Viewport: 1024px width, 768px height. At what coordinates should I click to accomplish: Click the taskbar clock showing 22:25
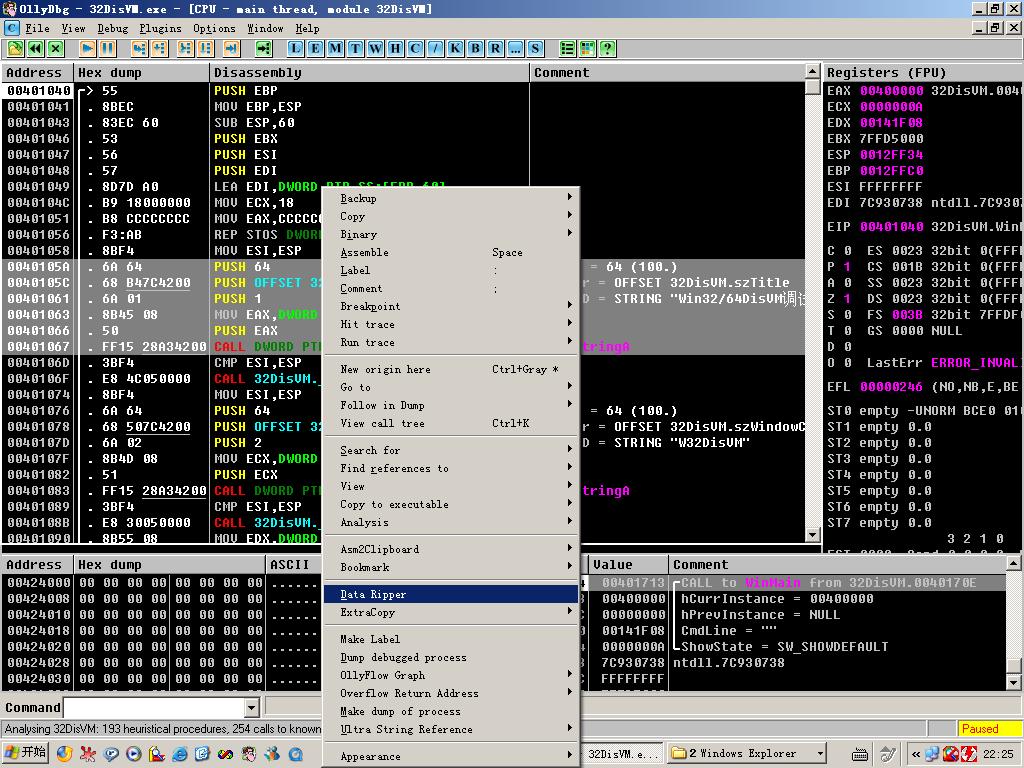[998, 754]
